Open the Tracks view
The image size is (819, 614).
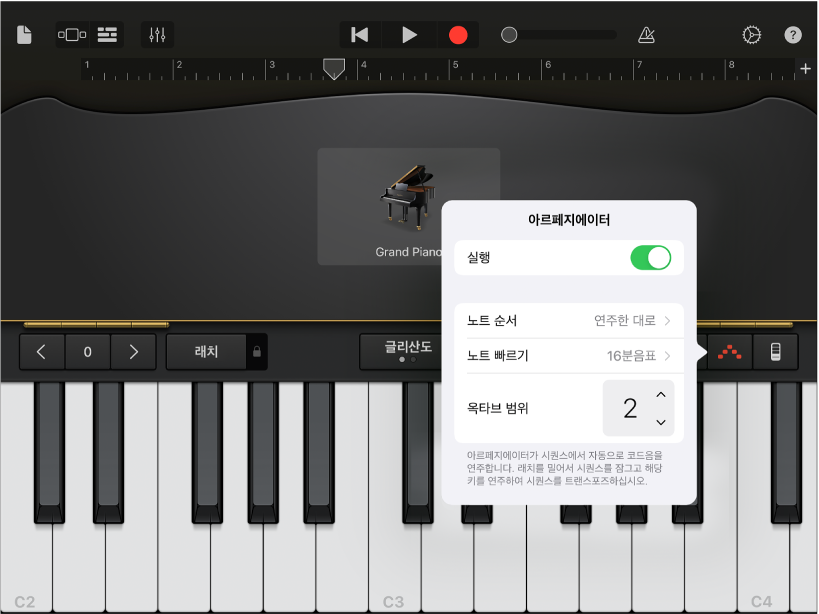pyautogui.click(x=107, y=33)
